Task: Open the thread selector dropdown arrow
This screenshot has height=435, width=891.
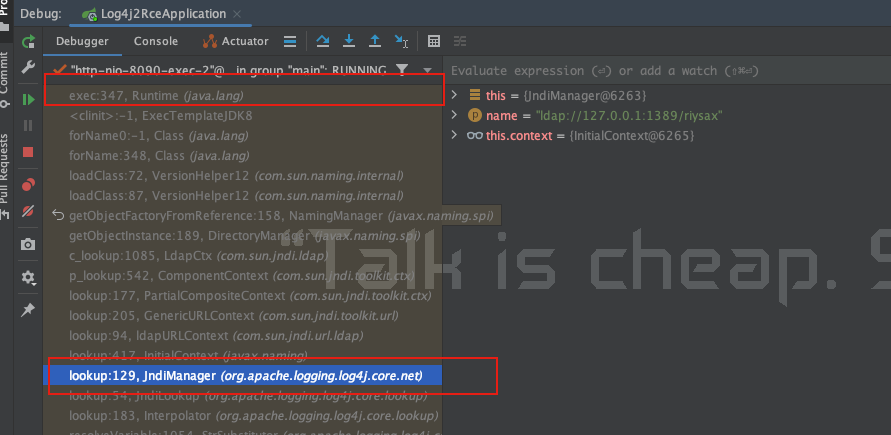Action: click(x=427, y=71)
